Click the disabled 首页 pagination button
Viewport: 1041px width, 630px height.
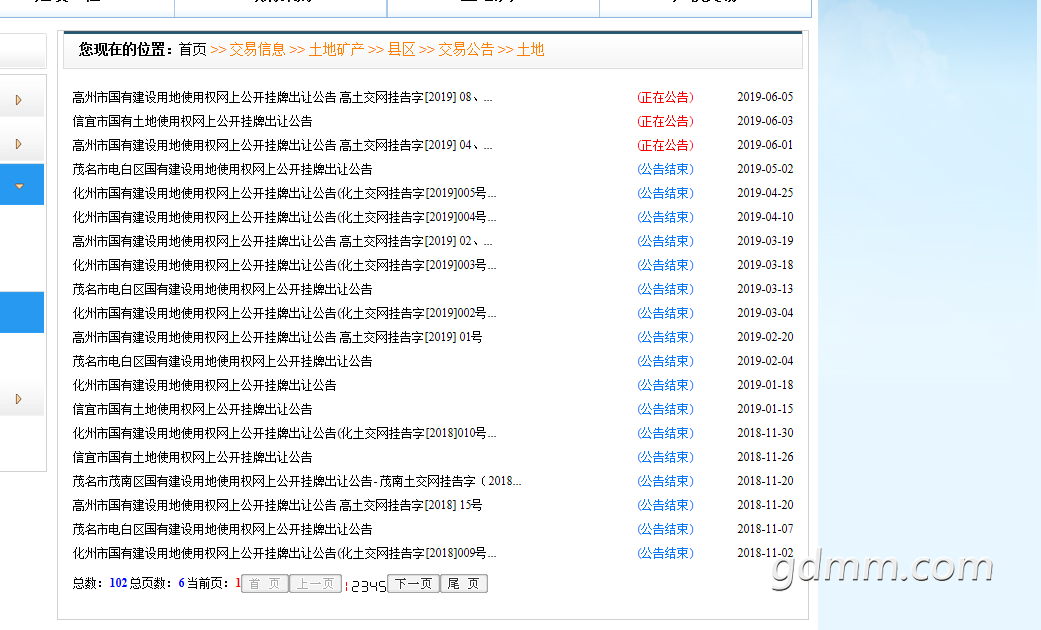coord(265,584)
